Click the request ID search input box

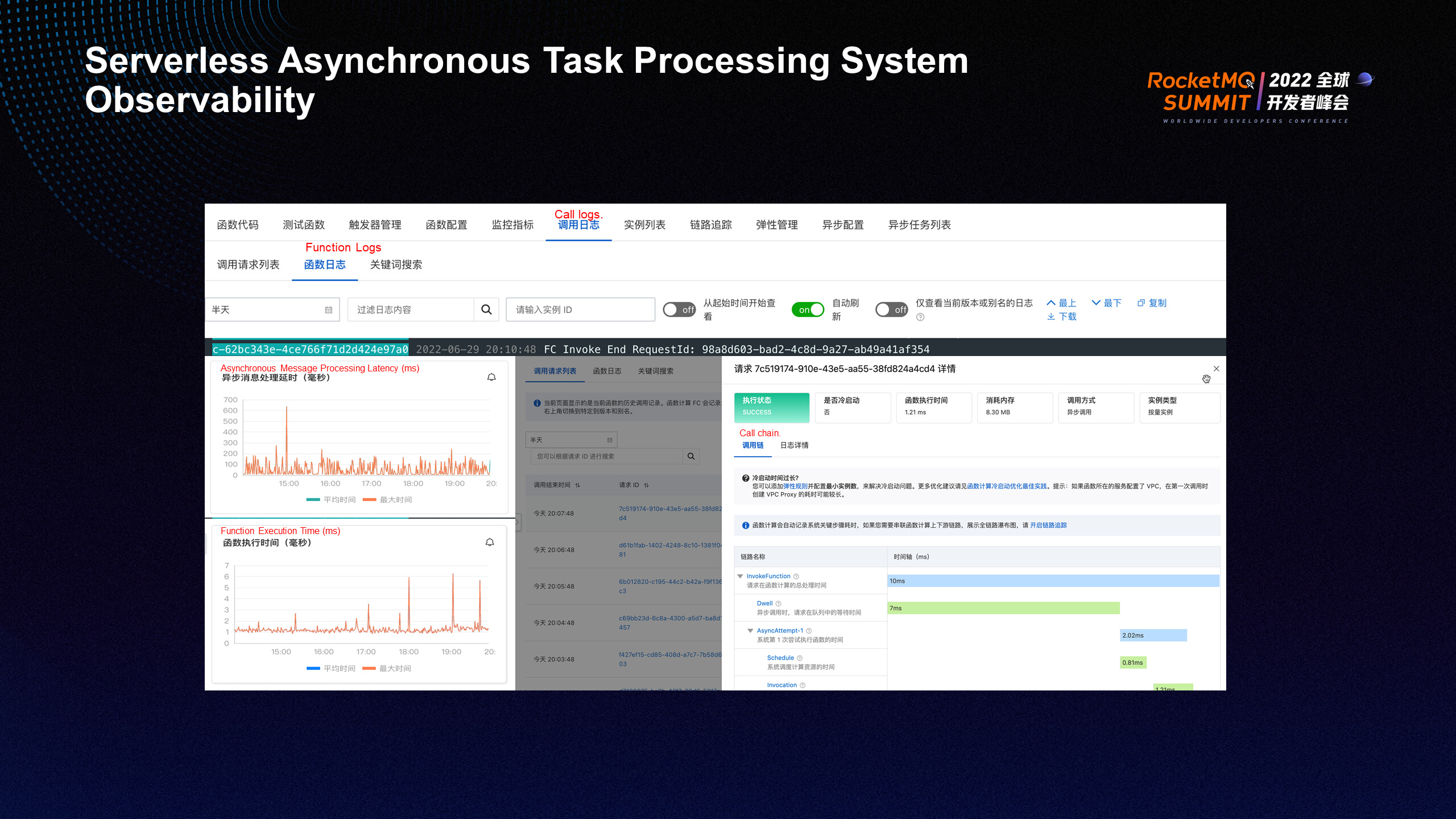point(606,456)
